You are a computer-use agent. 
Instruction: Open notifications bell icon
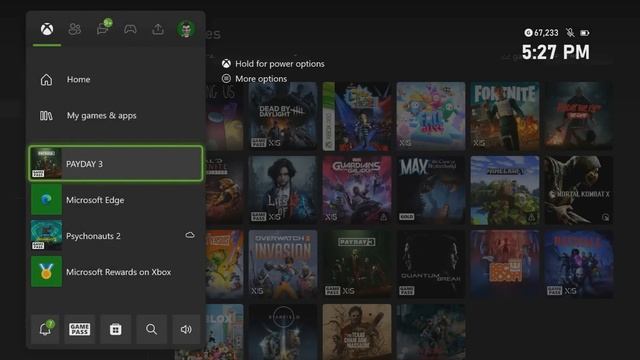click(x=45, y=329)
